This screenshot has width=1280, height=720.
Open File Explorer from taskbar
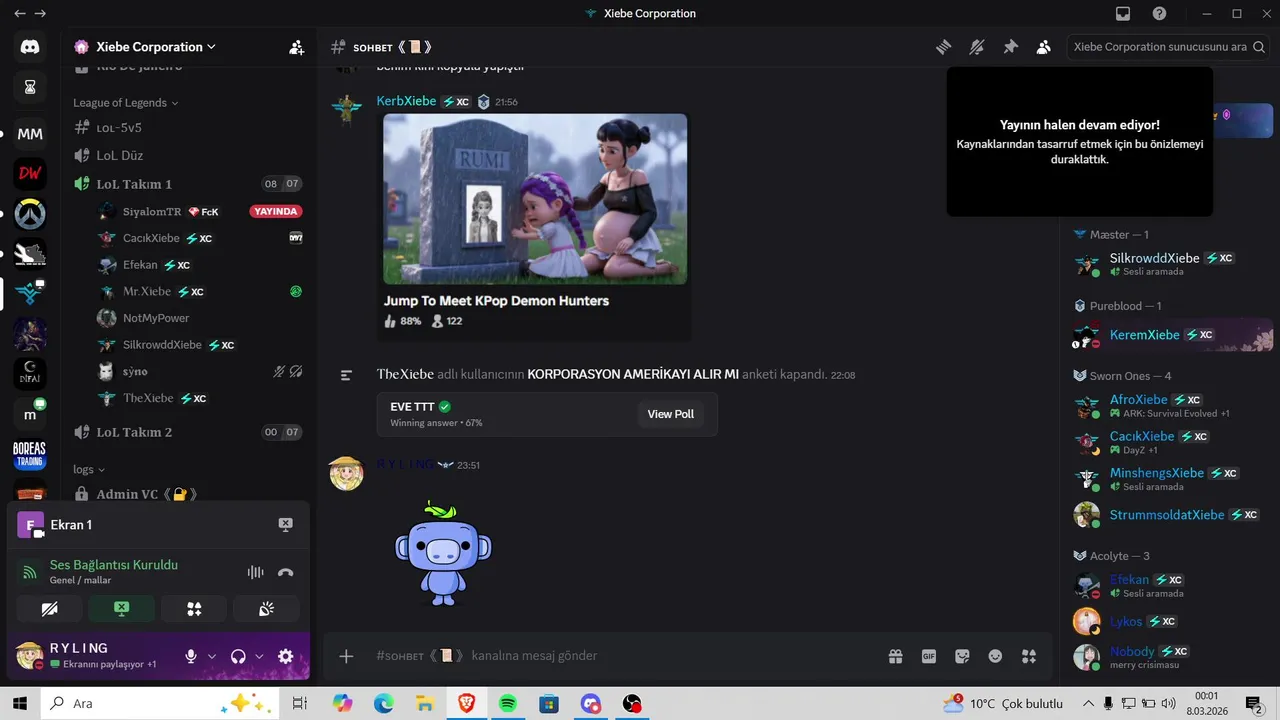[x=425, y=703]
